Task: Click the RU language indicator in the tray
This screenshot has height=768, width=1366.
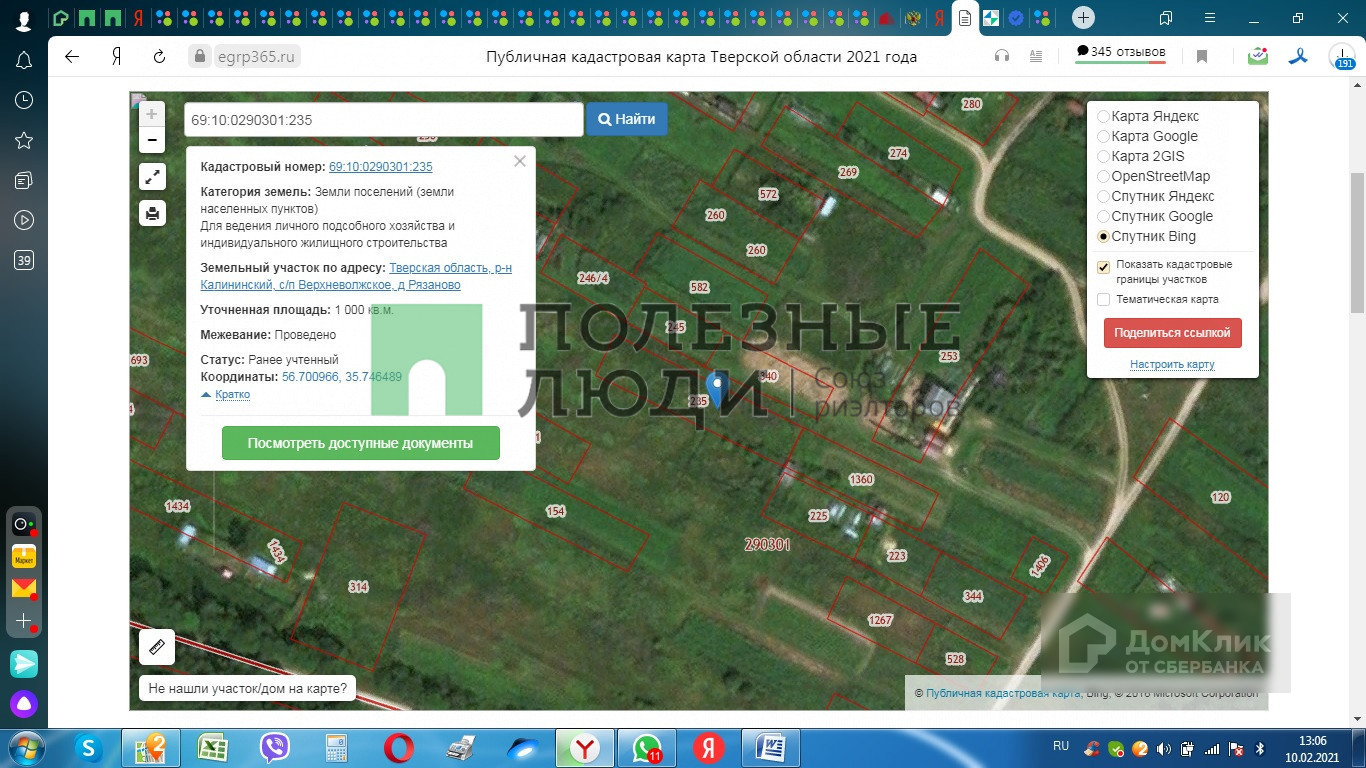Action: [1061, 746]
